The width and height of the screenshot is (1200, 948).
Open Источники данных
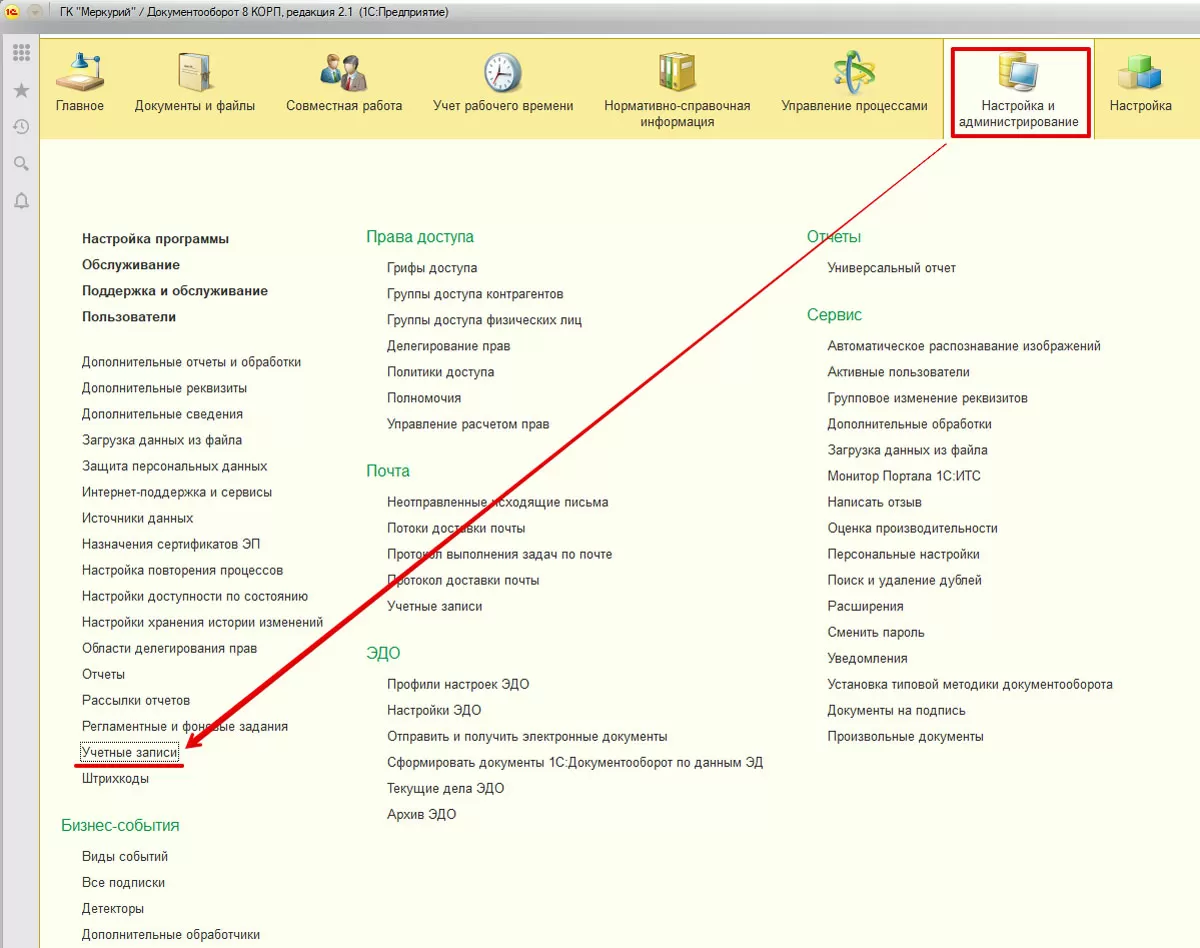coord(138,518)
